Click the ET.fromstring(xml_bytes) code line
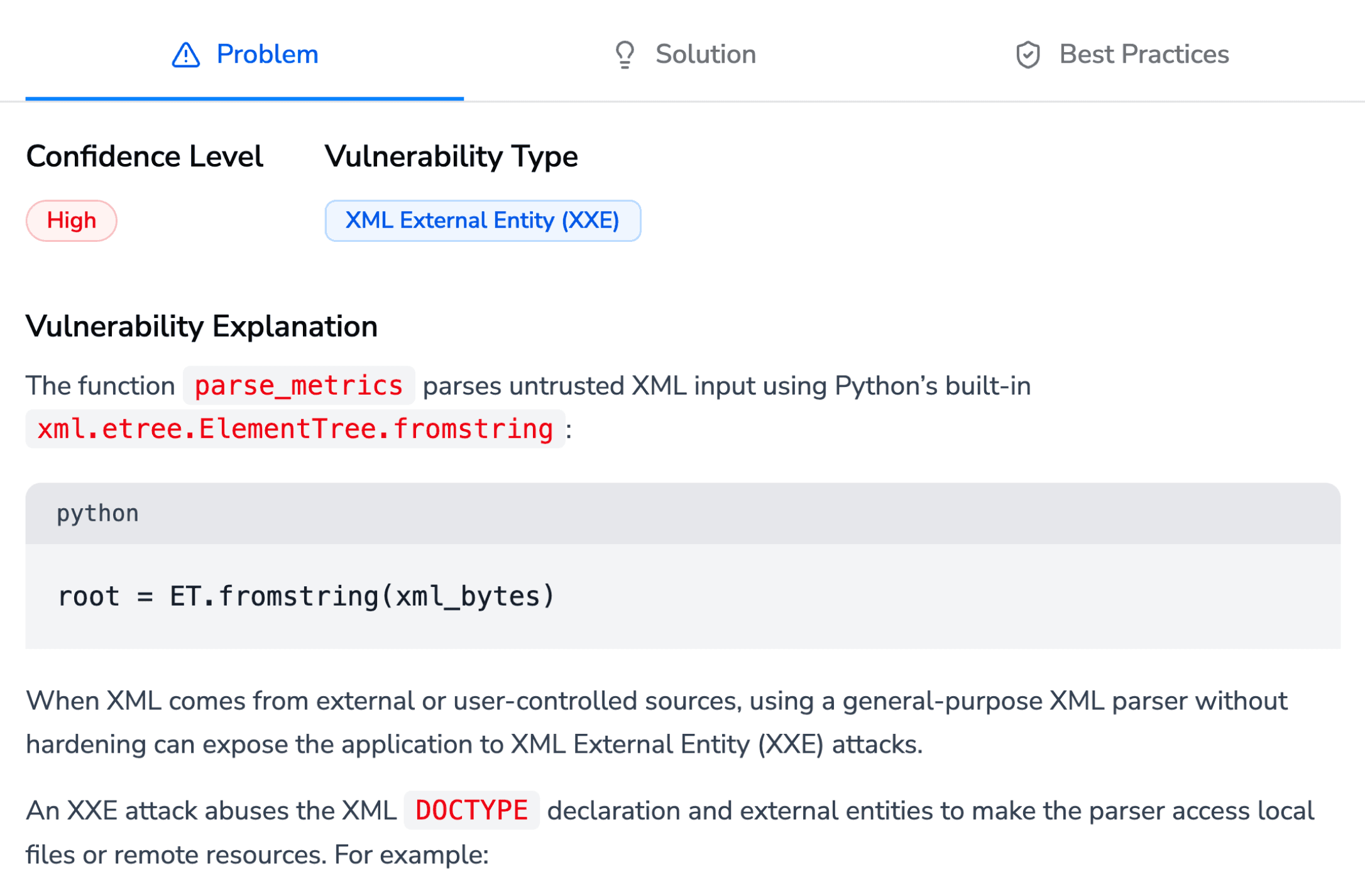 pyautogui.click(x=306, y=596)
